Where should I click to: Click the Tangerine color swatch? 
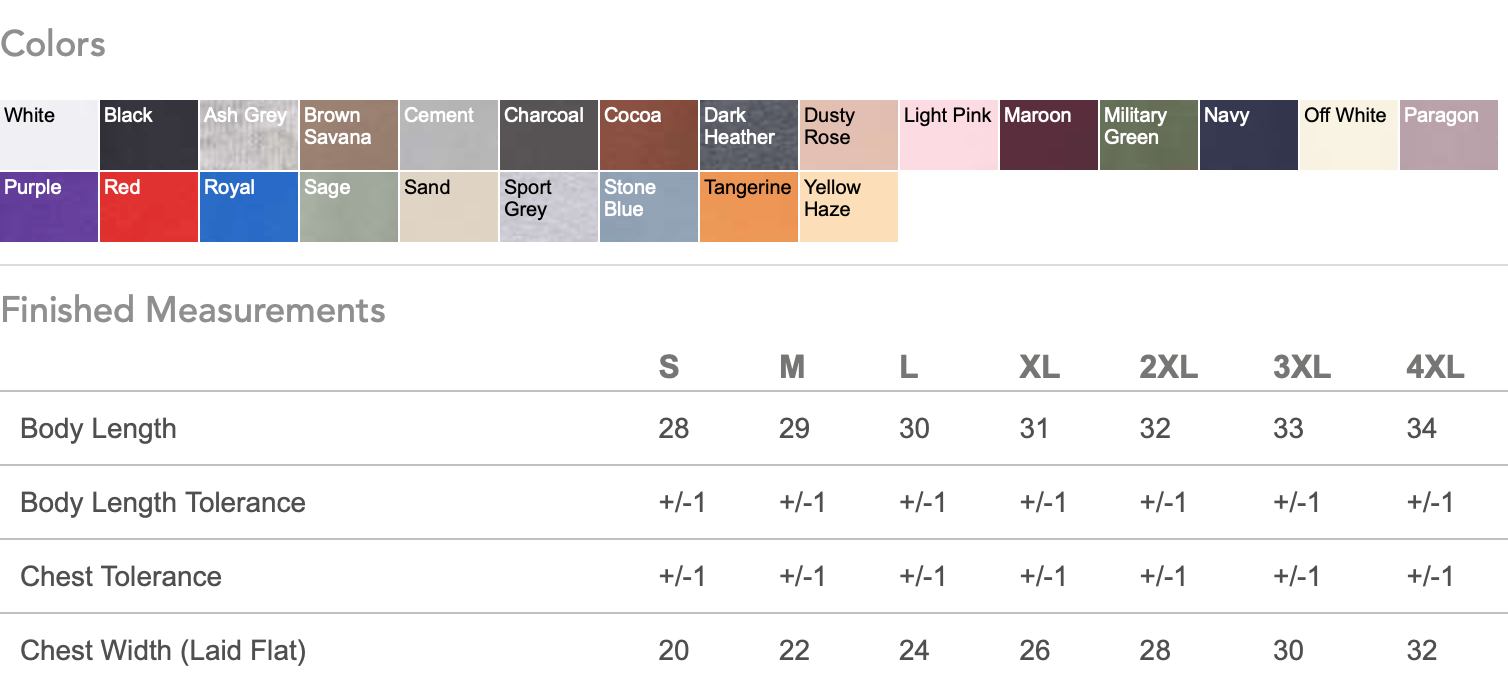(749, 207)
